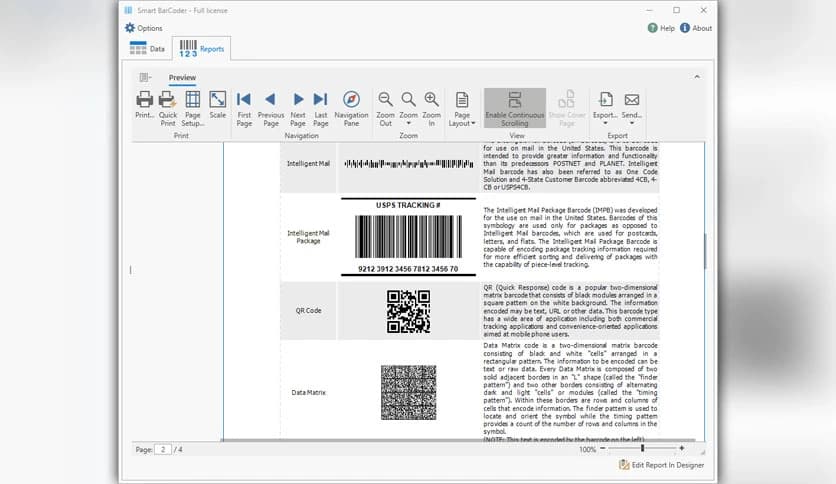Click the 100% zoom level text
The image size is (836, 484).
point(587,449)
